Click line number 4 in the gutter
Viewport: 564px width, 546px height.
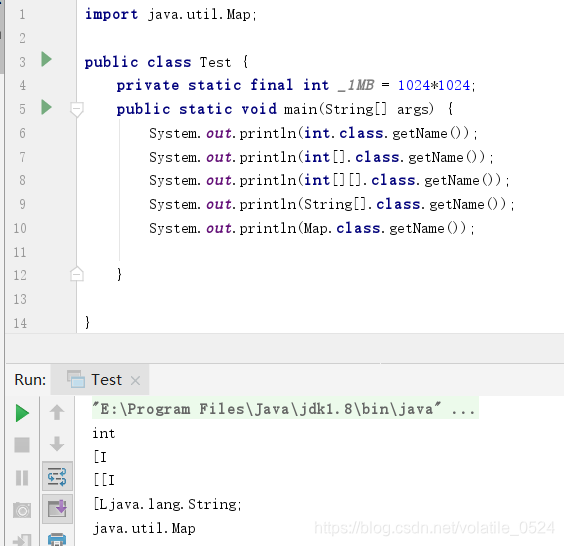click(x=22, y=85)
